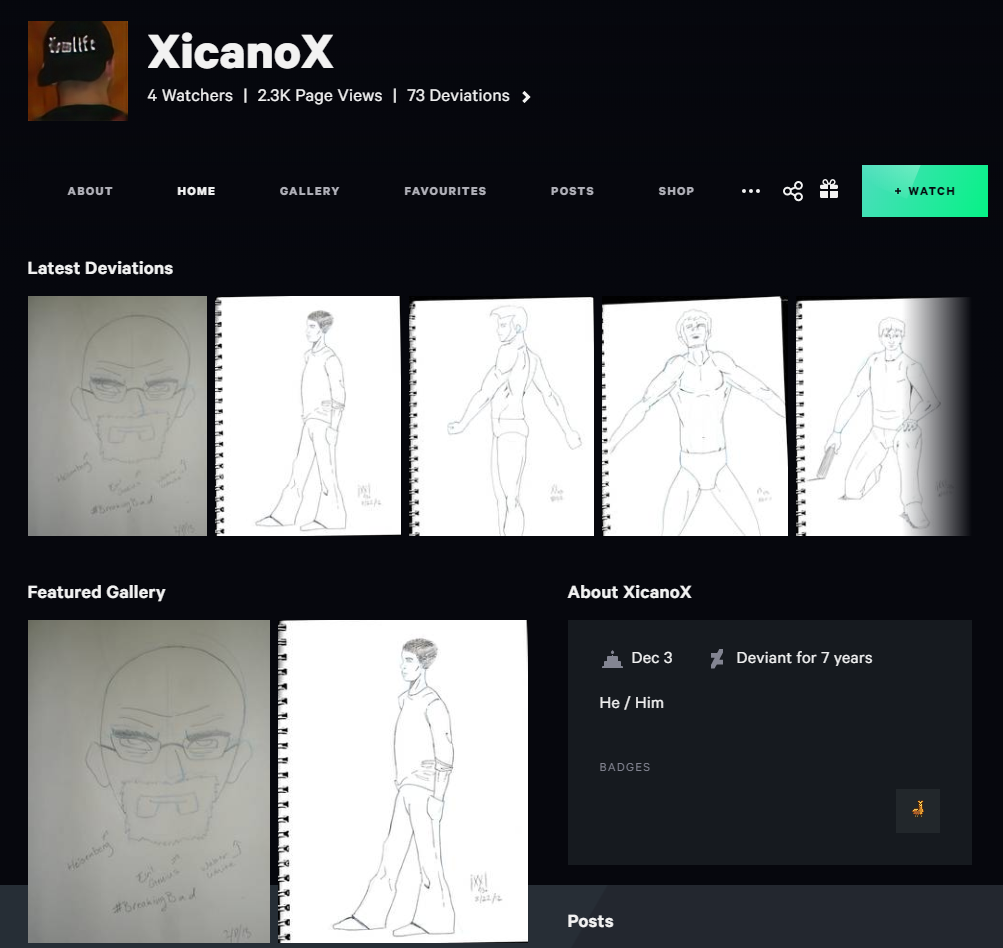Click the Latest Deviations heading
Viewport: 1003px width, 948px height.
click(100, 268)
